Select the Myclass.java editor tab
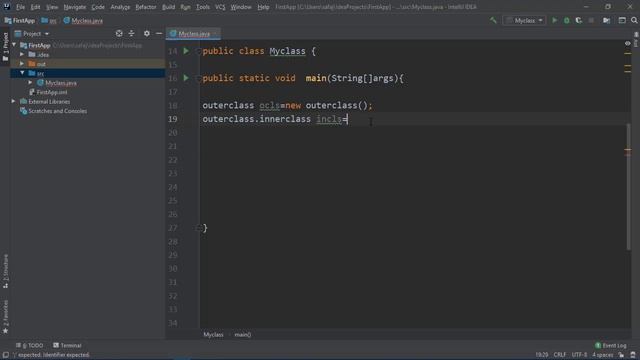 [x=193, y=33]
